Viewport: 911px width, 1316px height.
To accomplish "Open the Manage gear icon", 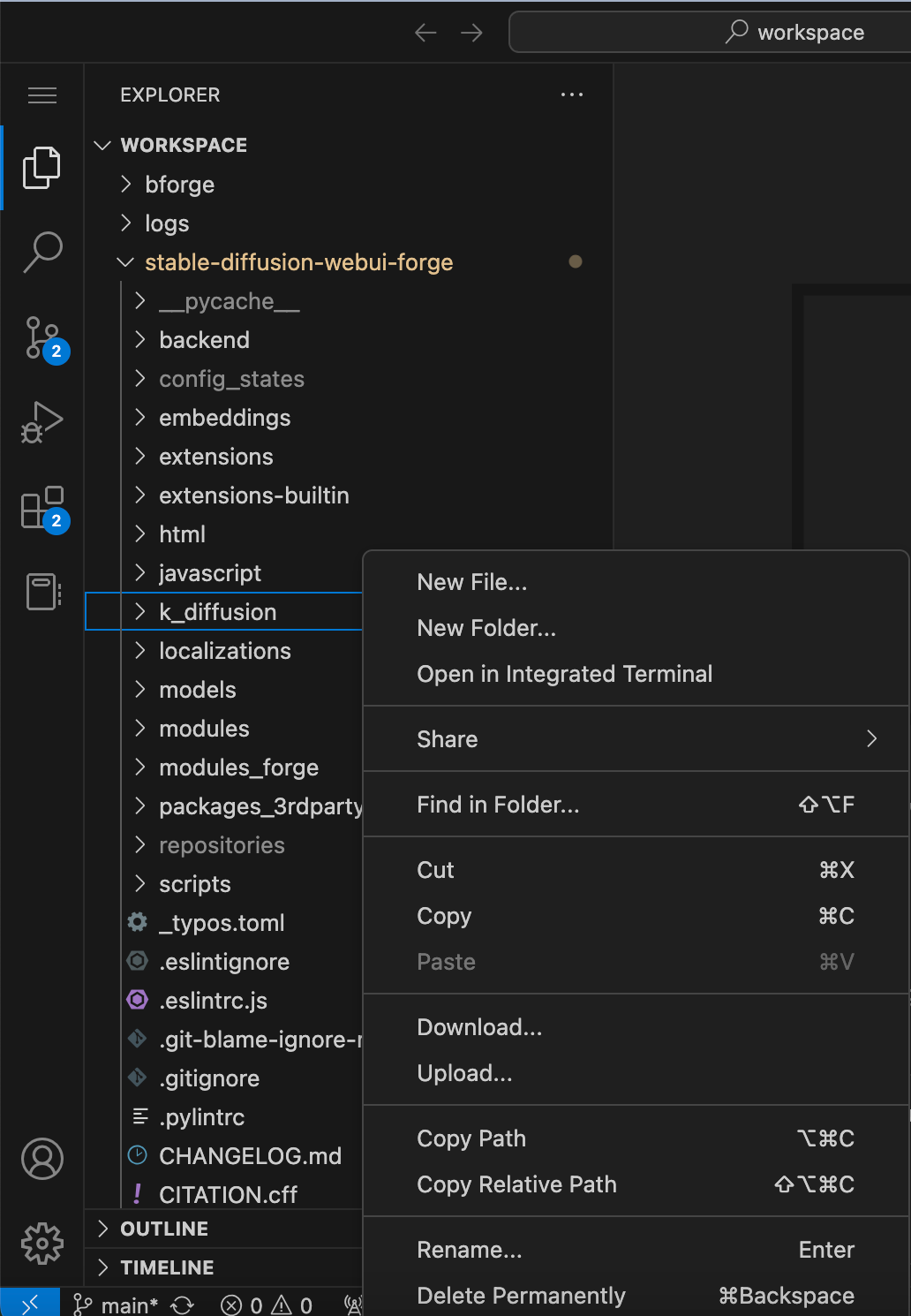I will (x=41, y=1244).
